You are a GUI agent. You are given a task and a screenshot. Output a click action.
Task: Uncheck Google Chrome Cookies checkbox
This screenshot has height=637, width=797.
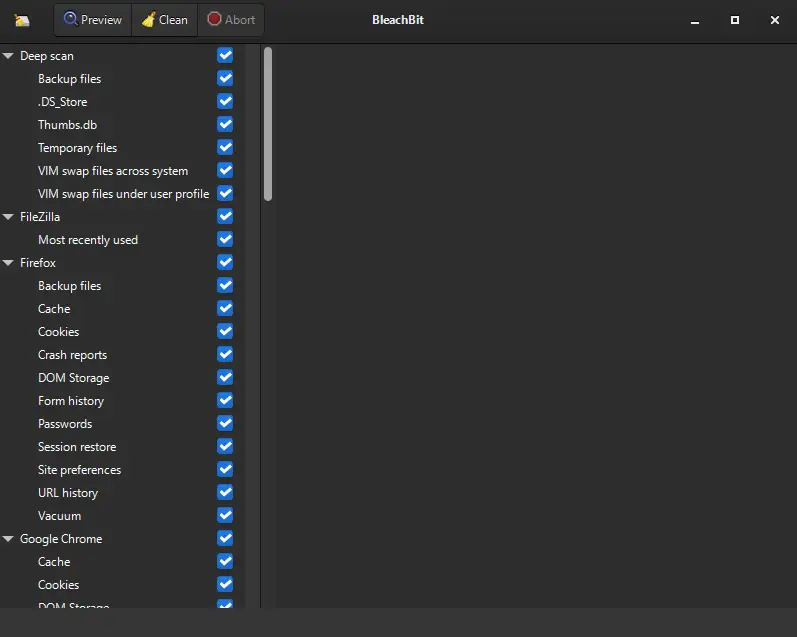point(225,585)
